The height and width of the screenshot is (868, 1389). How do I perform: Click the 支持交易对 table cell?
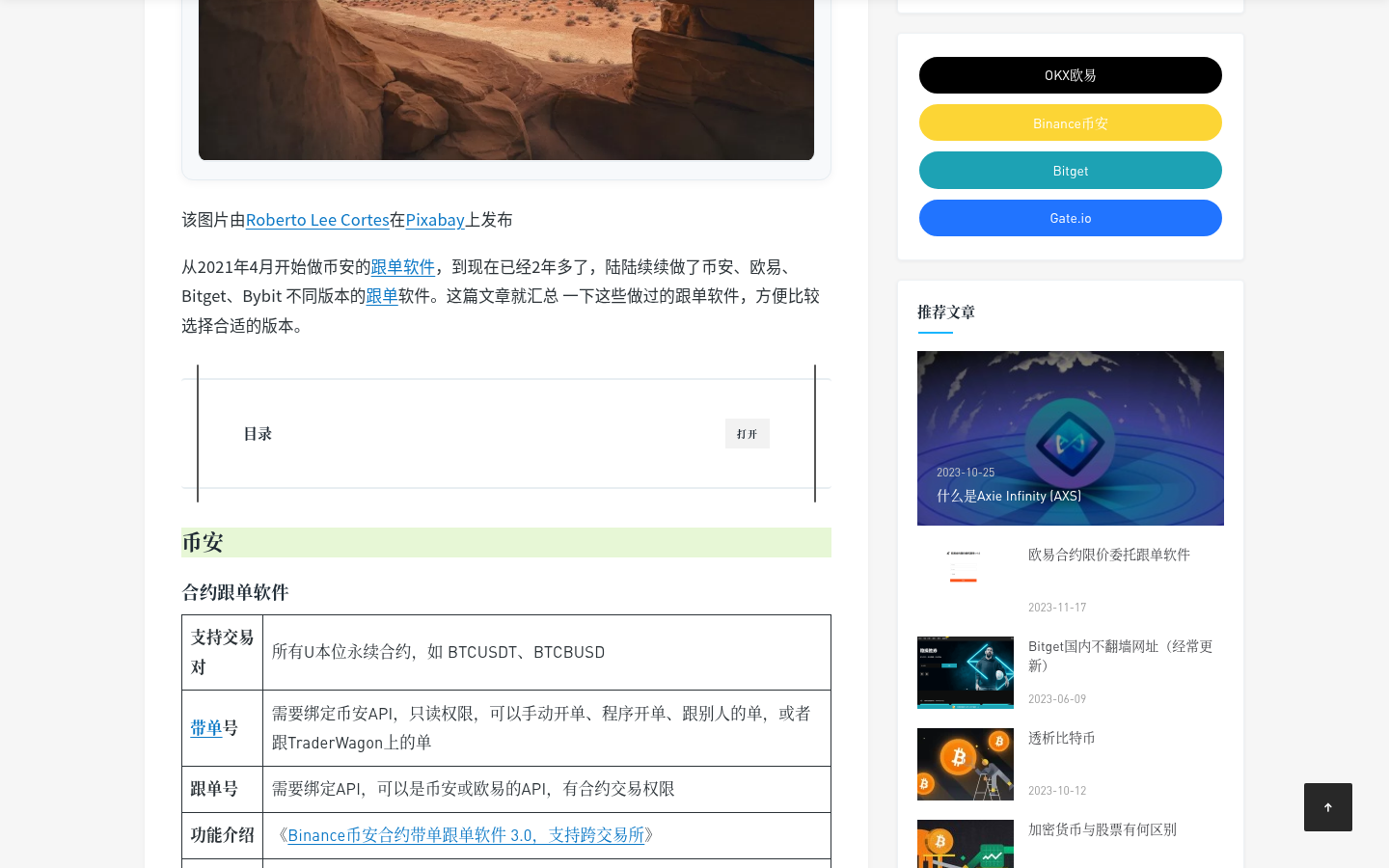[223, 653]
